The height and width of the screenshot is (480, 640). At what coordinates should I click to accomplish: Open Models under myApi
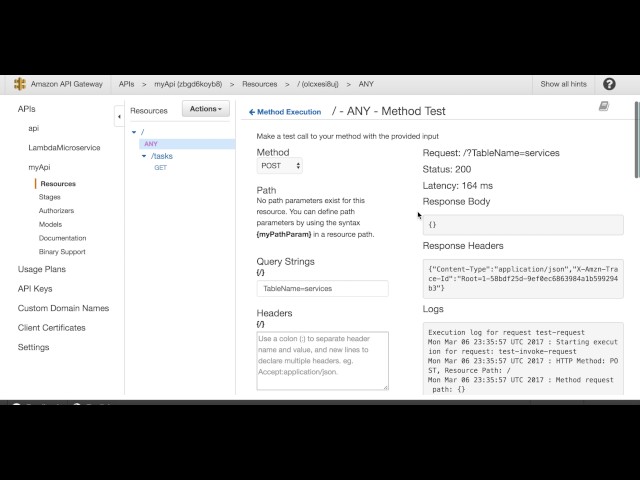point(50,224)
